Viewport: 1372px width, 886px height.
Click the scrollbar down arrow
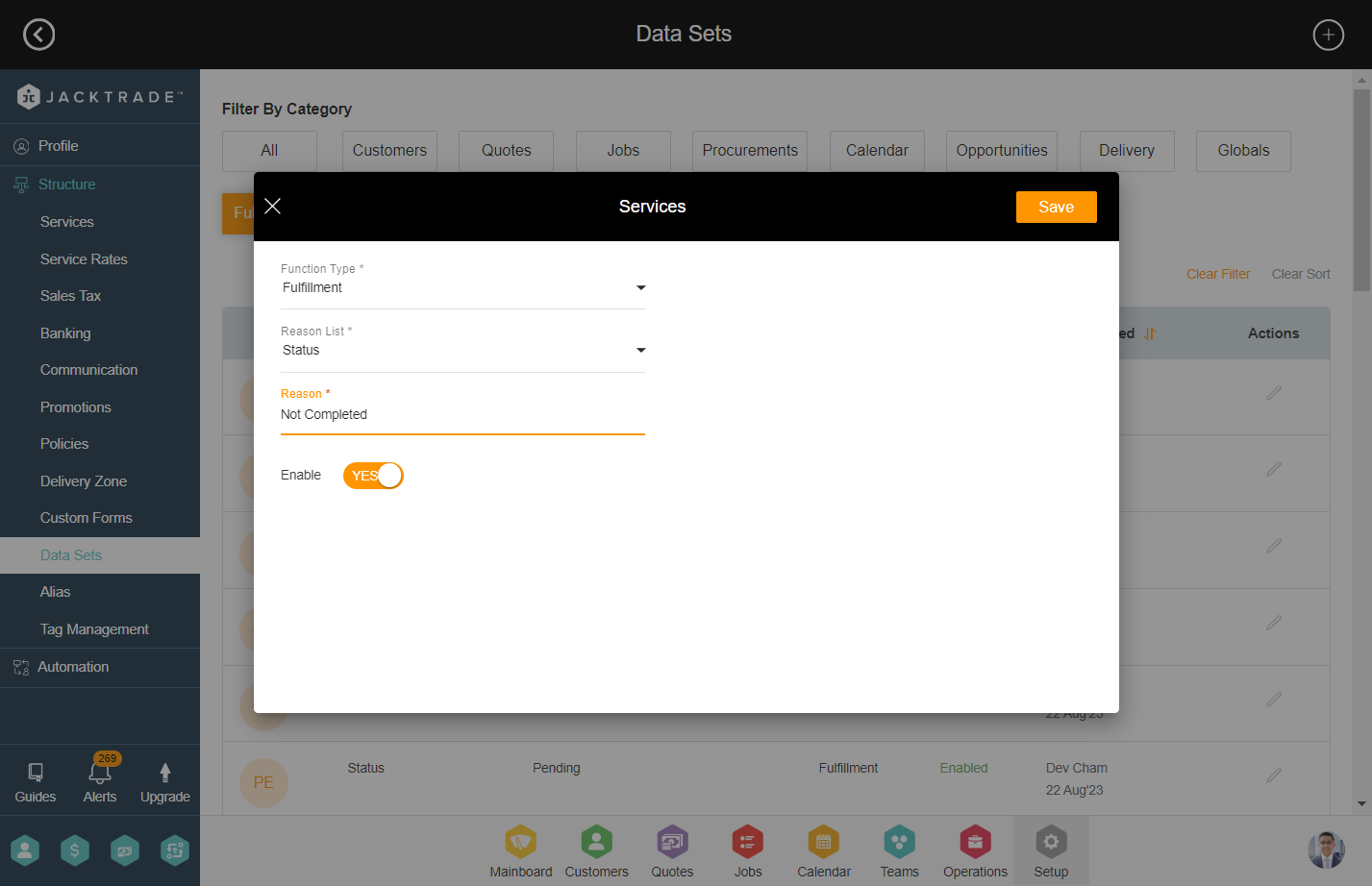coord(1361,803)
